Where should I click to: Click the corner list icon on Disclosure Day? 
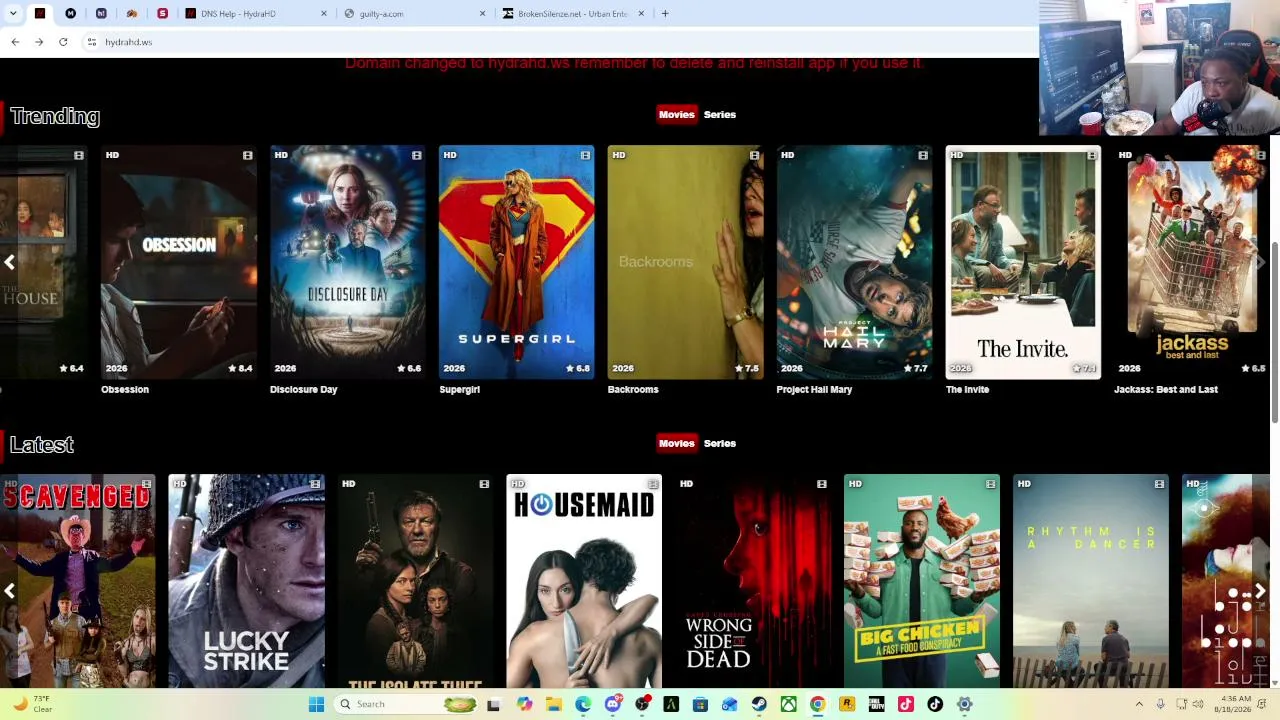416,155
